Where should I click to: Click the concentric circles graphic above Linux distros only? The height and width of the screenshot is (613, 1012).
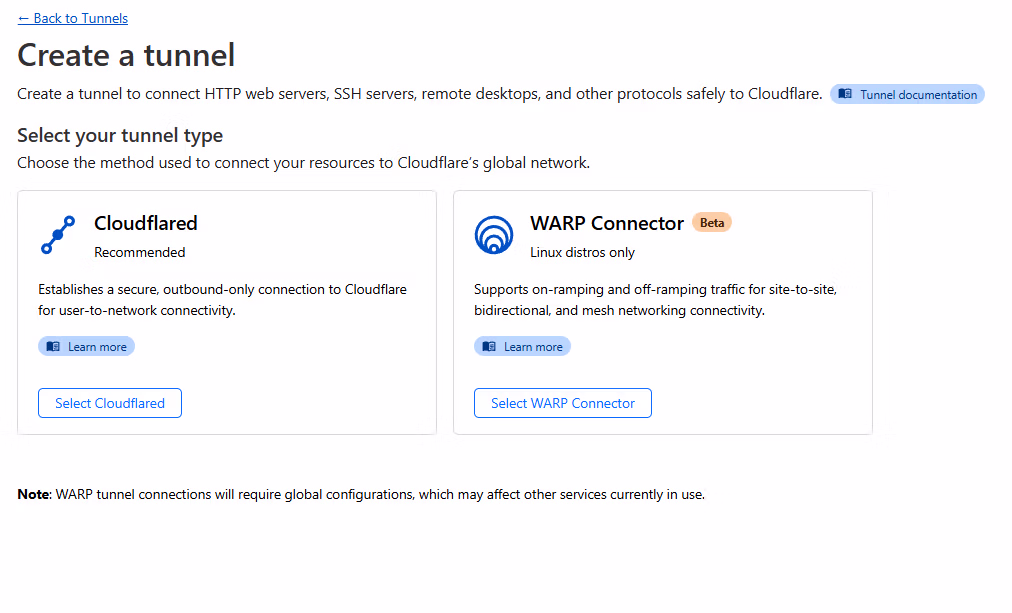coord(494,234)
